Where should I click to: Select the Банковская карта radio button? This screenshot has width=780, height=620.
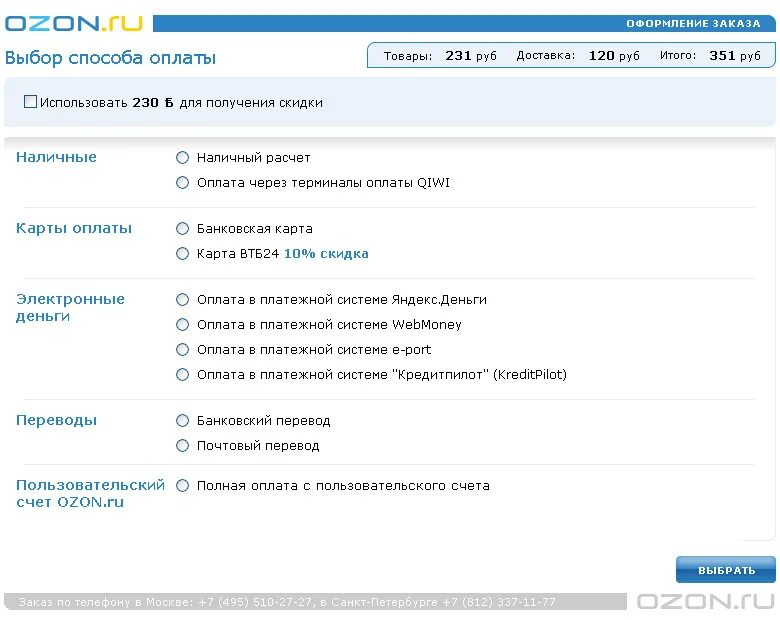click(183, 228)
